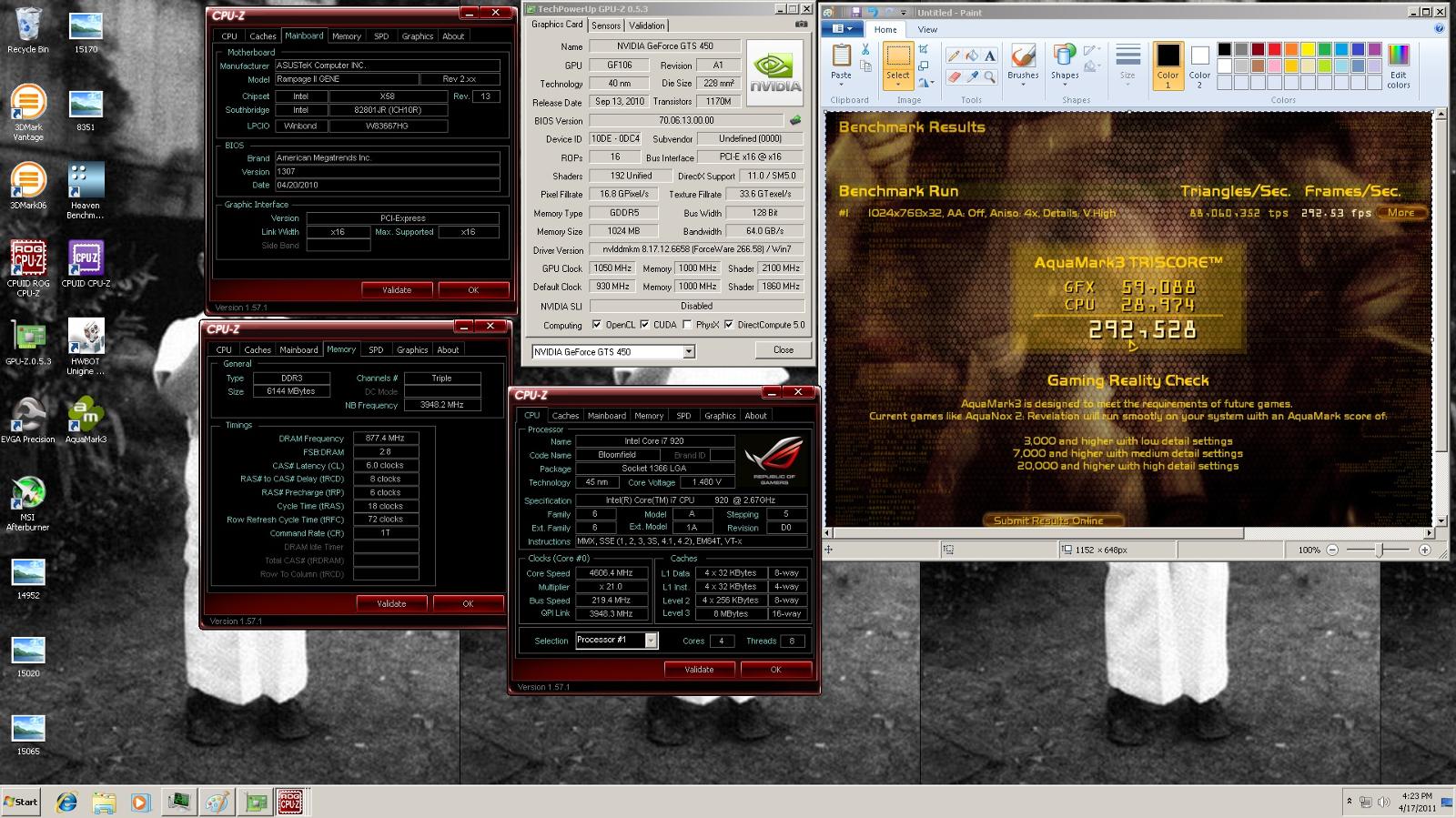1456x818 pixels.
Task: Open Internet Explorer from the taskbar
Action: tap(66, 802)
